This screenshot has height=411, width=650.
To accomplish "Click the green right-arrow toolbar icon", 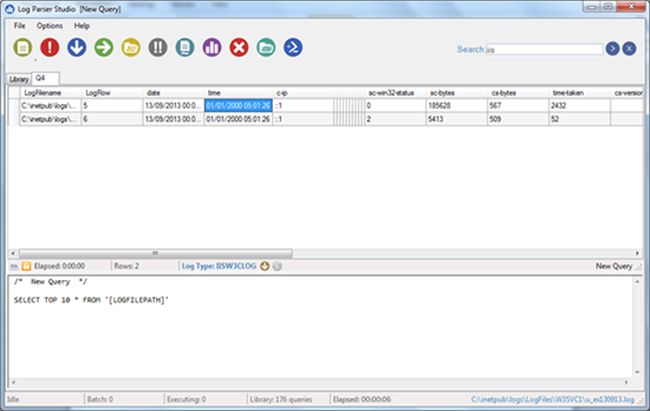I will click(104, 48).
